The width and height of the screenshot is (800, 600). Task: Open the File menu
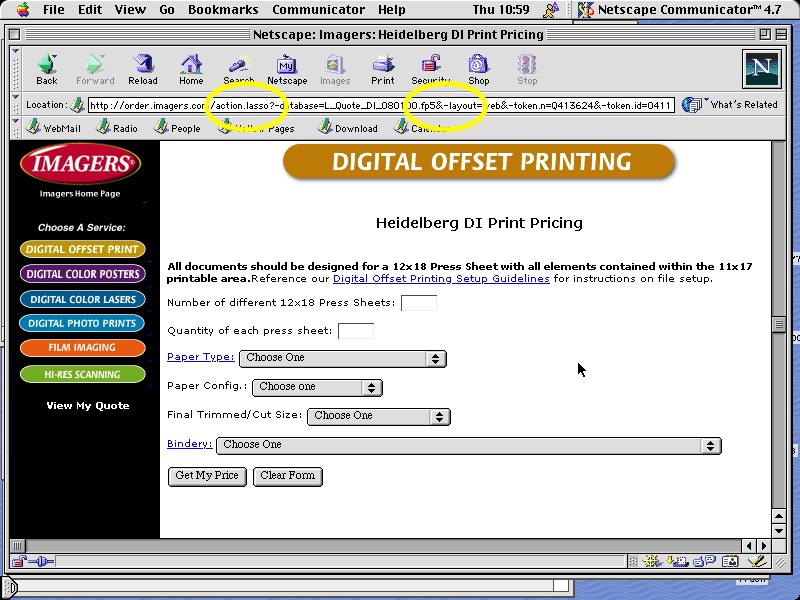pyautogui.click(x=54, y=9)
